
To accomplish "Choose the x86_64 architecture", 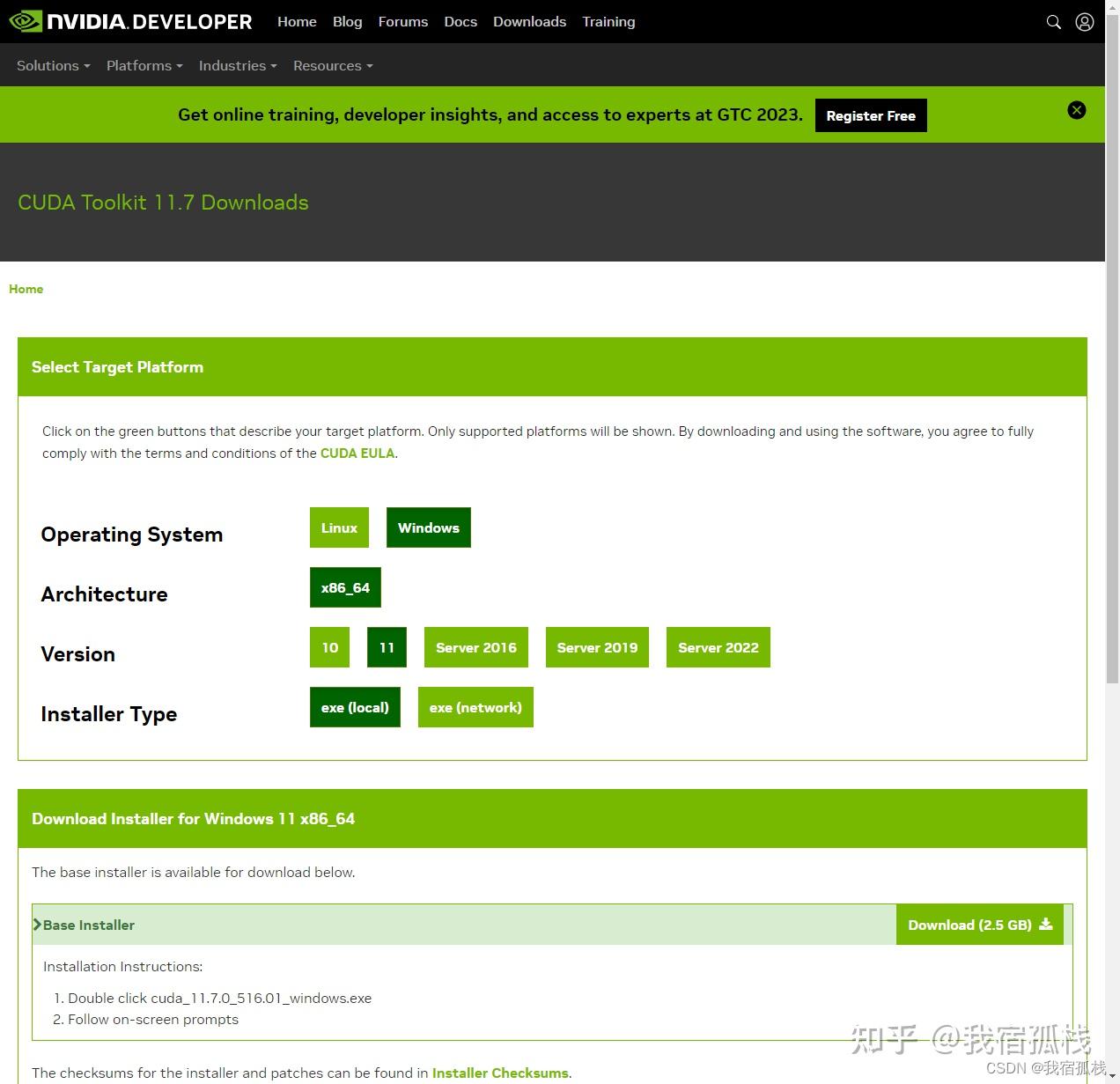I will (x=345, y=587).
